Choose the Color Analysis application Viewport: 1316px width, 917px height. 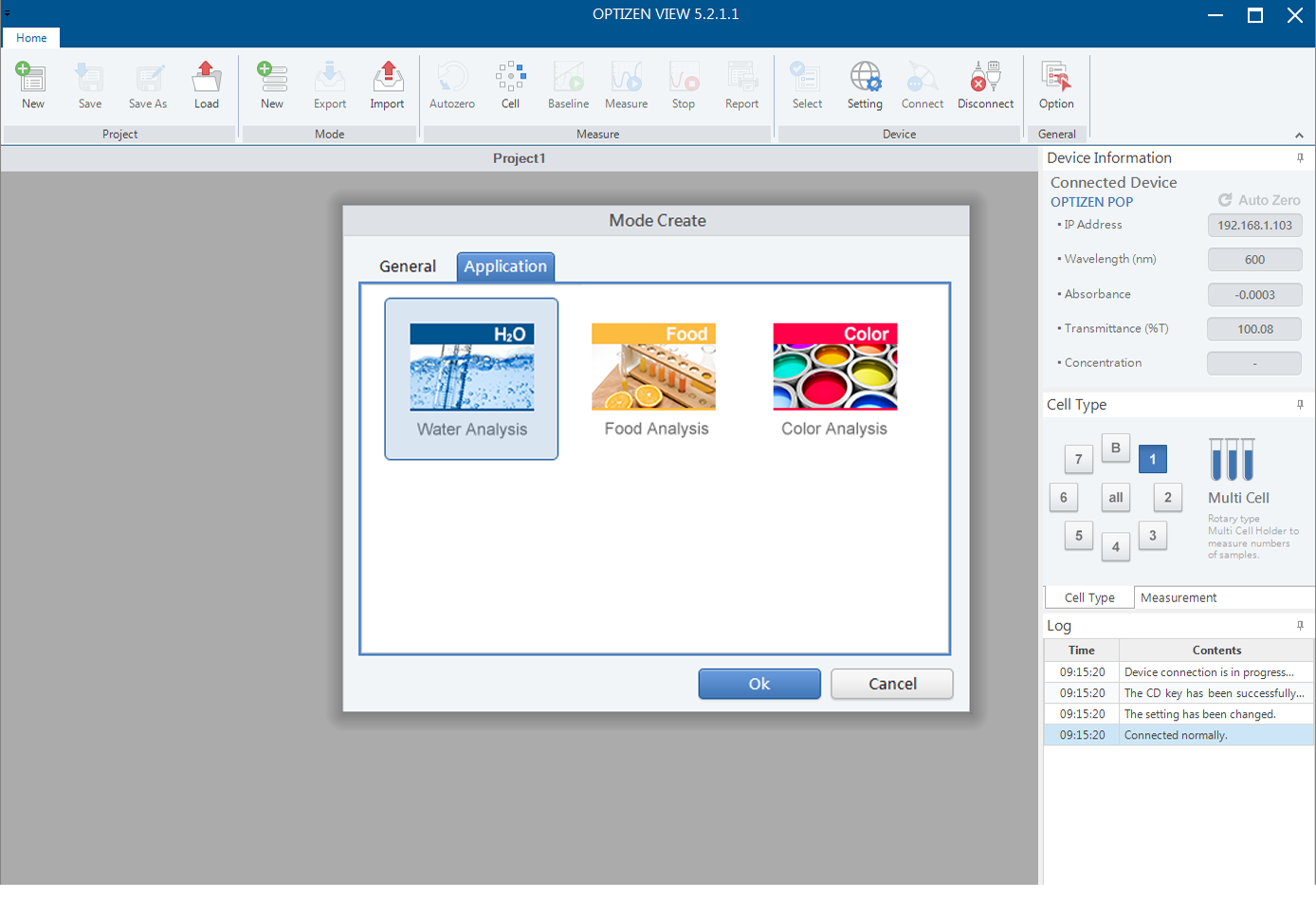click(834, 378)
